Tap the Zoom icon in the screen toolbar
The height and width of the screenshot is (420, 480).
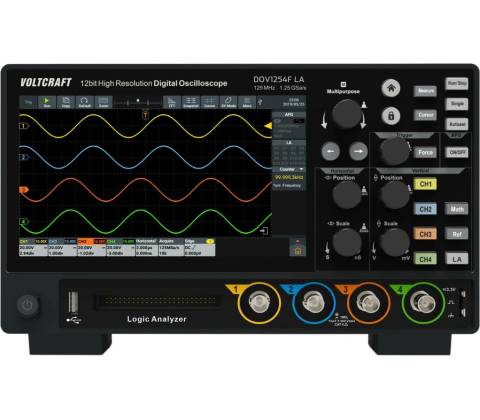click(104, 102)
